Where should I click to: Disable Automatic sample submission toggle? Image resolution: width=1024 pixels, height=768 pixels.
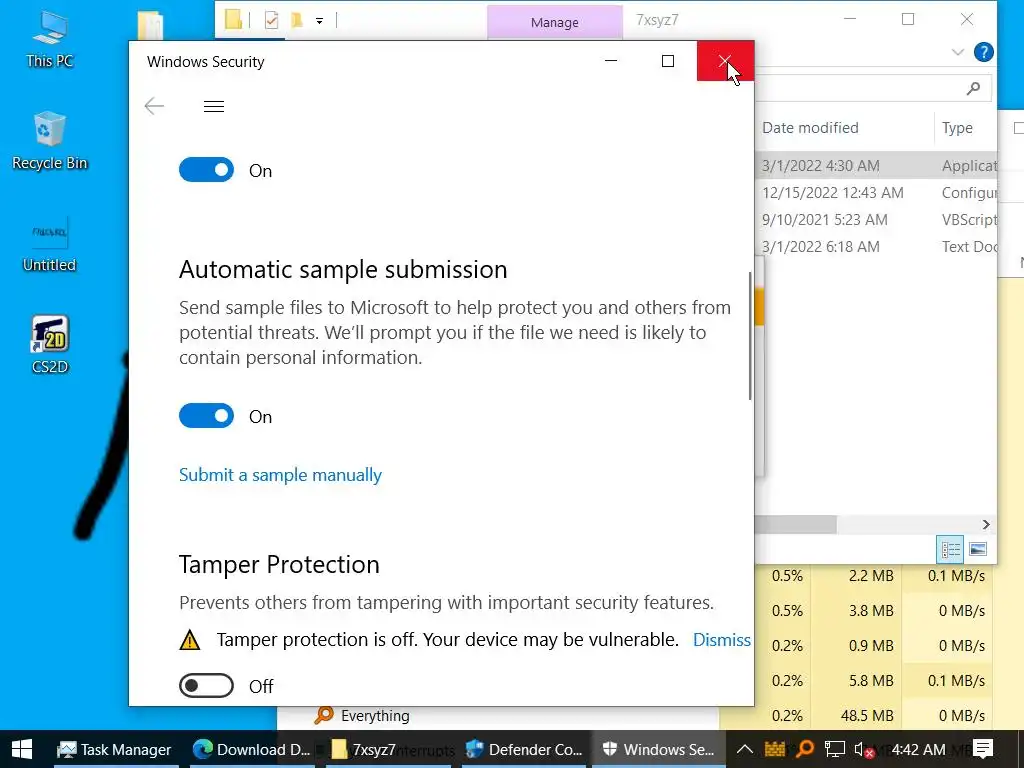tap(206, 416)
